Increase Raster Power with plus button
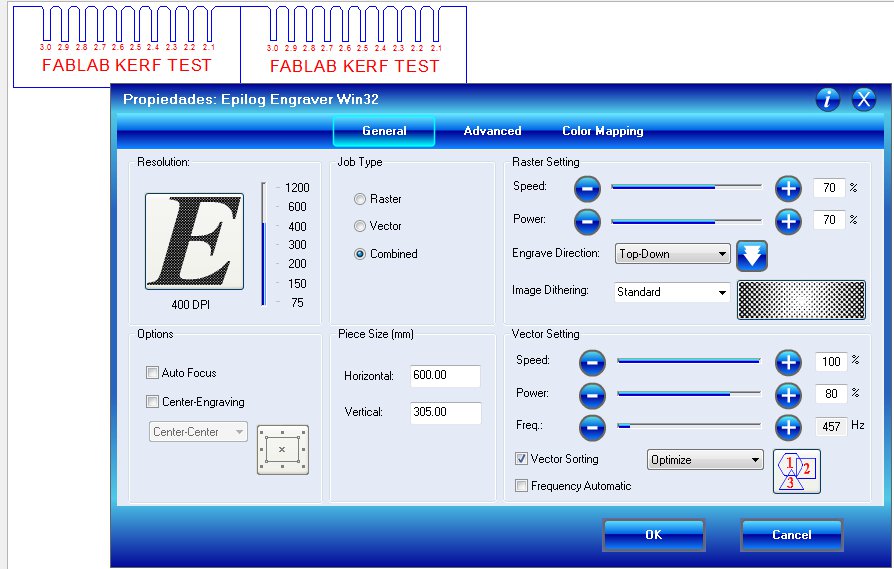 click(x=789, y=221)
